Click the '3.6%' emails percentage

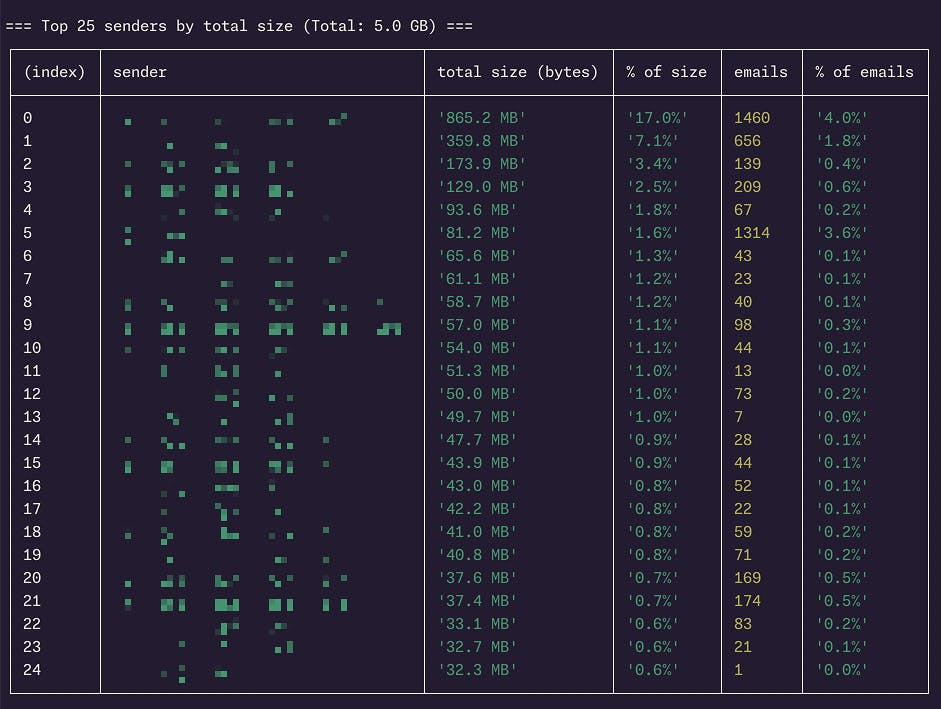click(x=842, y=233)
